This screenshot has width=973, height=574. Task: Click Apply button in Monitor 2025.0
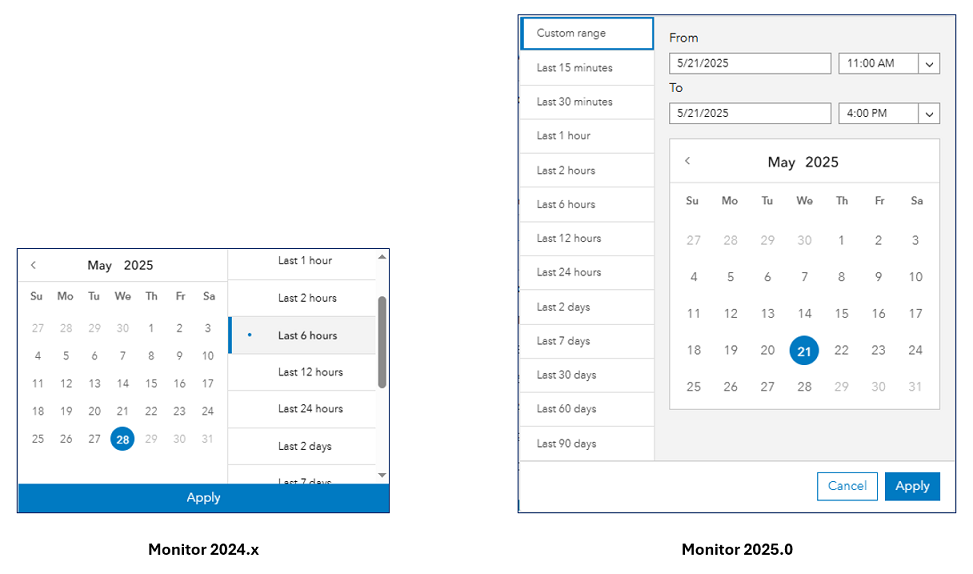(x=912, y=486)
